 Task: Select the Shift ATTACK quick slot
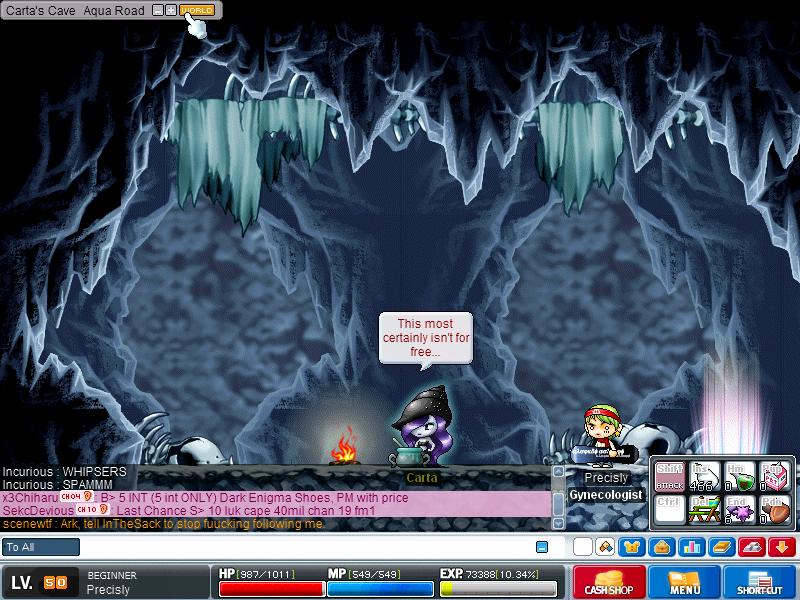tap(670, 477)
